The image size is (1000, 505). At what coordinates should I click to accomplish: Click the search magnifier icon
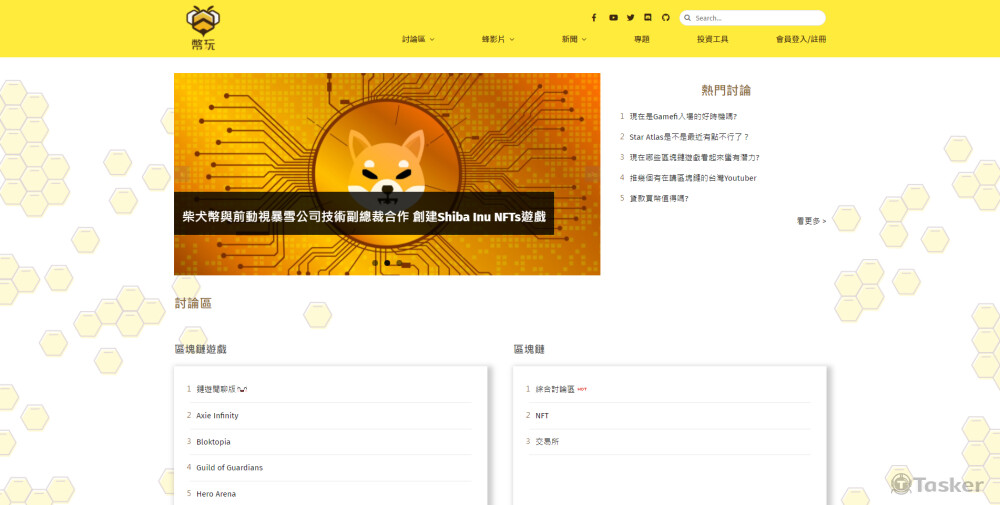coord(688,18)
